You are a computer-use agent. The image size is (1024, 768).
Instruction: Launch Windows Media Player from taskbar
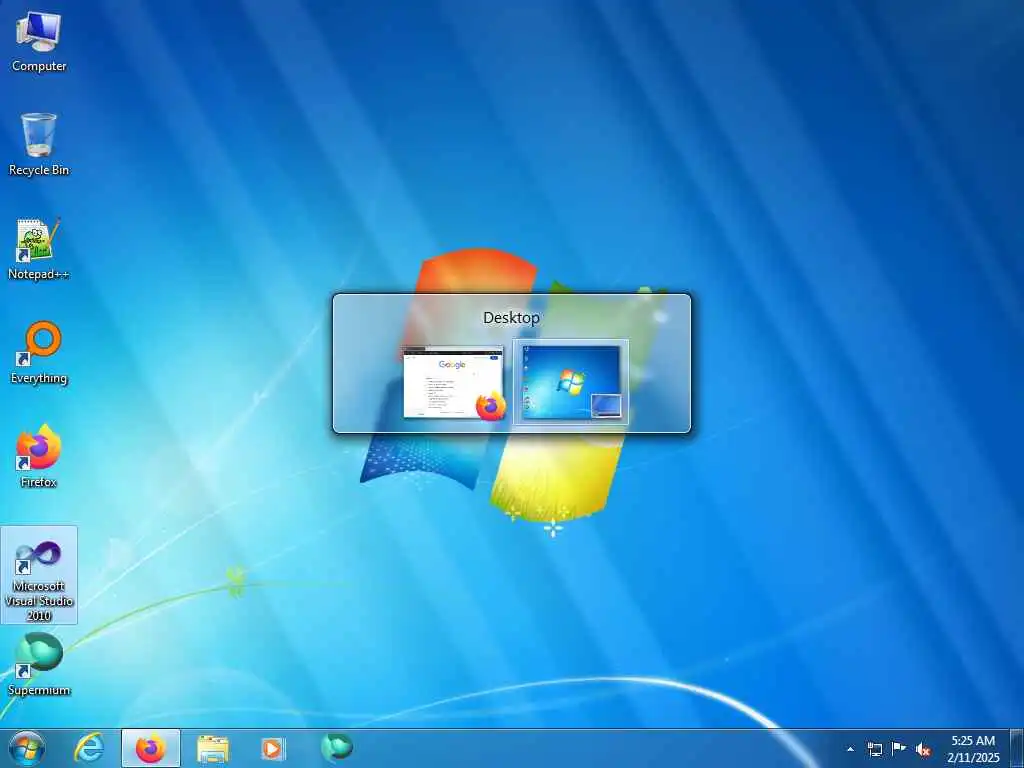tap(272, 748)
